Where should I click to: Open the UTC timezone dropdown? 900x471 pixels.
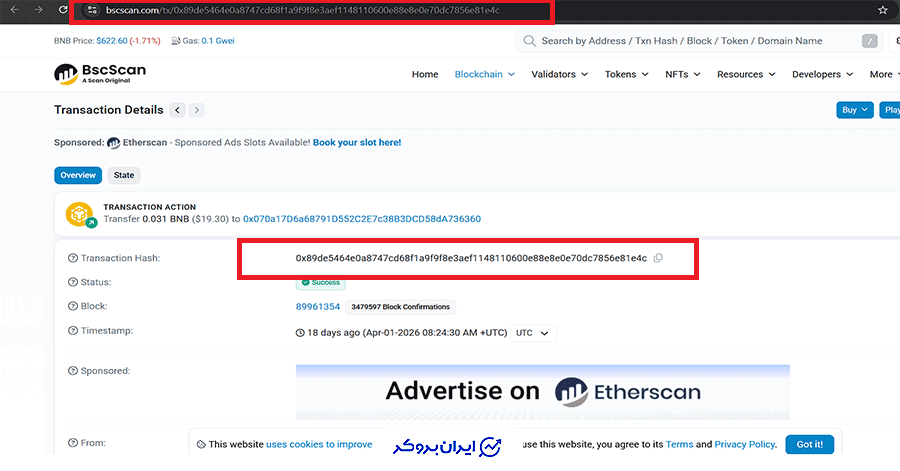point(534,333)
